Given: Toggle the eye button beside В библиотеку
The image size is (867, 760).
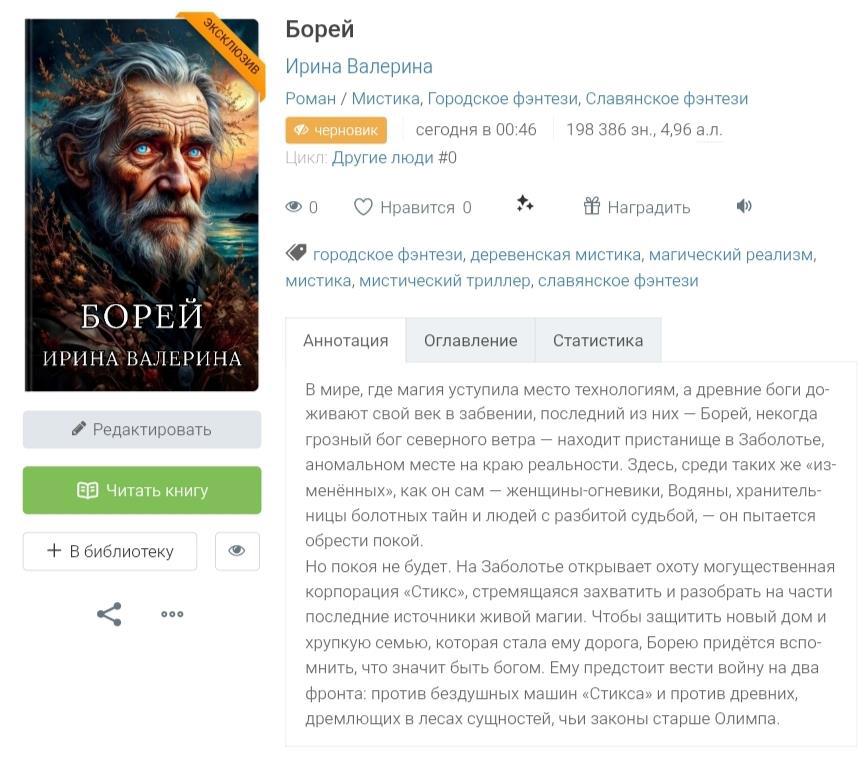Looking at the screenshot, I should (237, 551).
